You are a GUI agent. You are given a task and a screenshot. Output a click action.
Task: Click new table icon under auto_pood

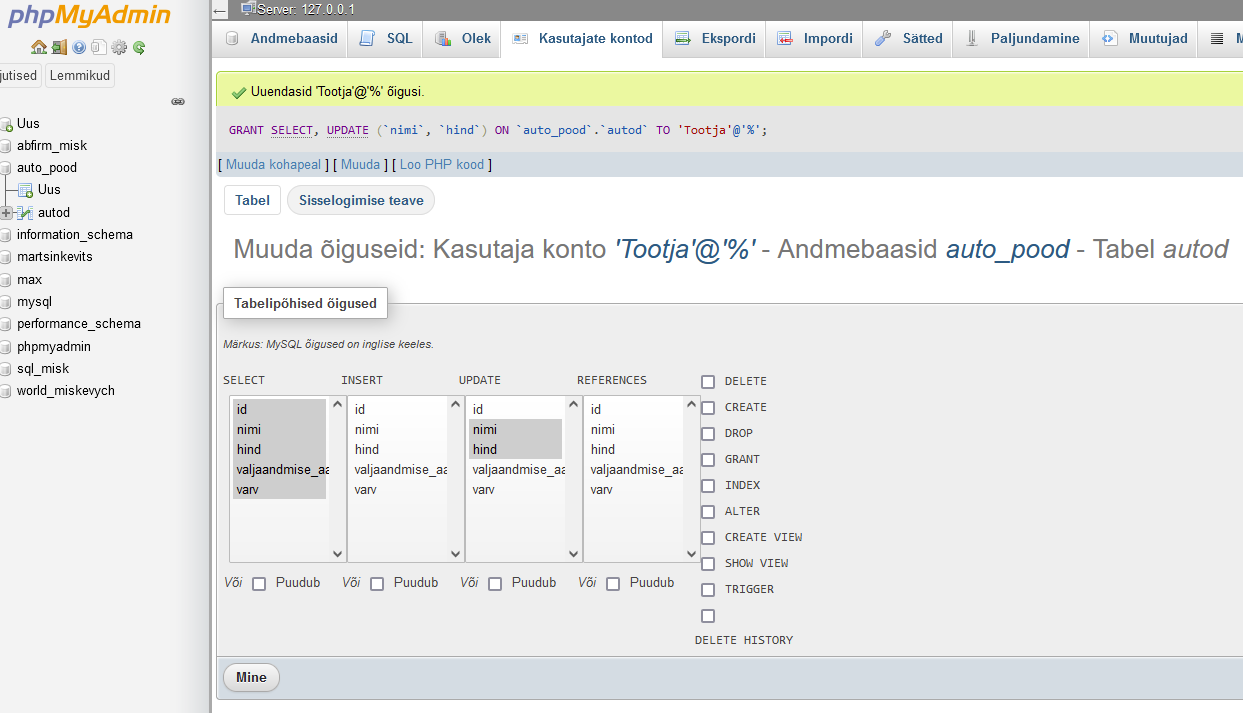click(x=26, y=190)
